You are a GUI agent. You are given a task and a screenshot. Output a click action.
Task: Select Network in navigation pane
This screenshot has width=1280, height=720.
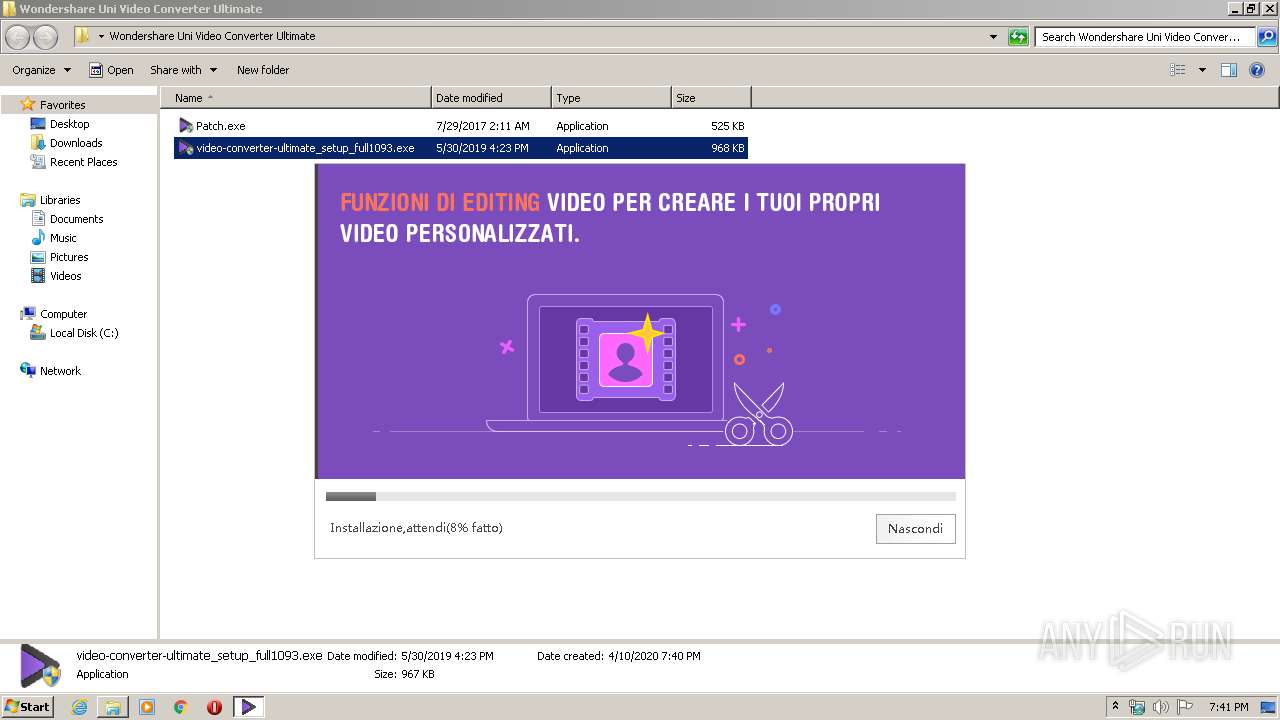60,371
